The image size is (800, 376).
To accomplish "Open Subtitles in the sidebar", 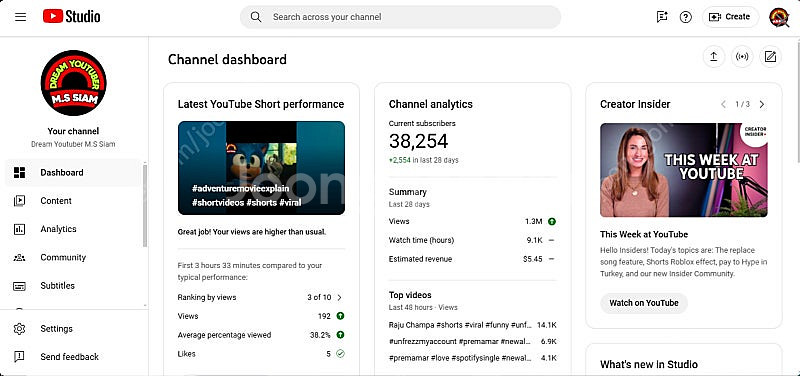I will 73,286.
